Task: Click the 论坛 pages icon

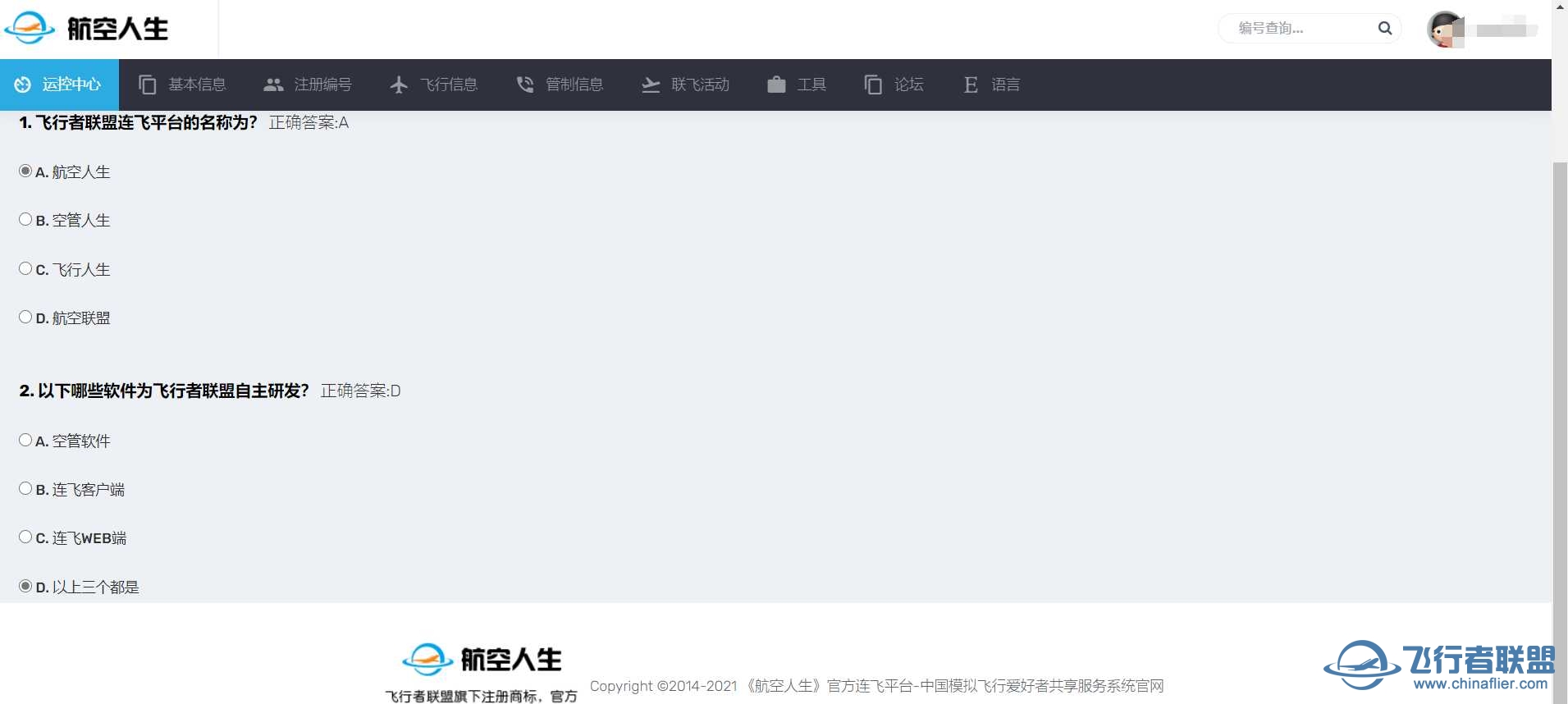Action: pos(873,85)
